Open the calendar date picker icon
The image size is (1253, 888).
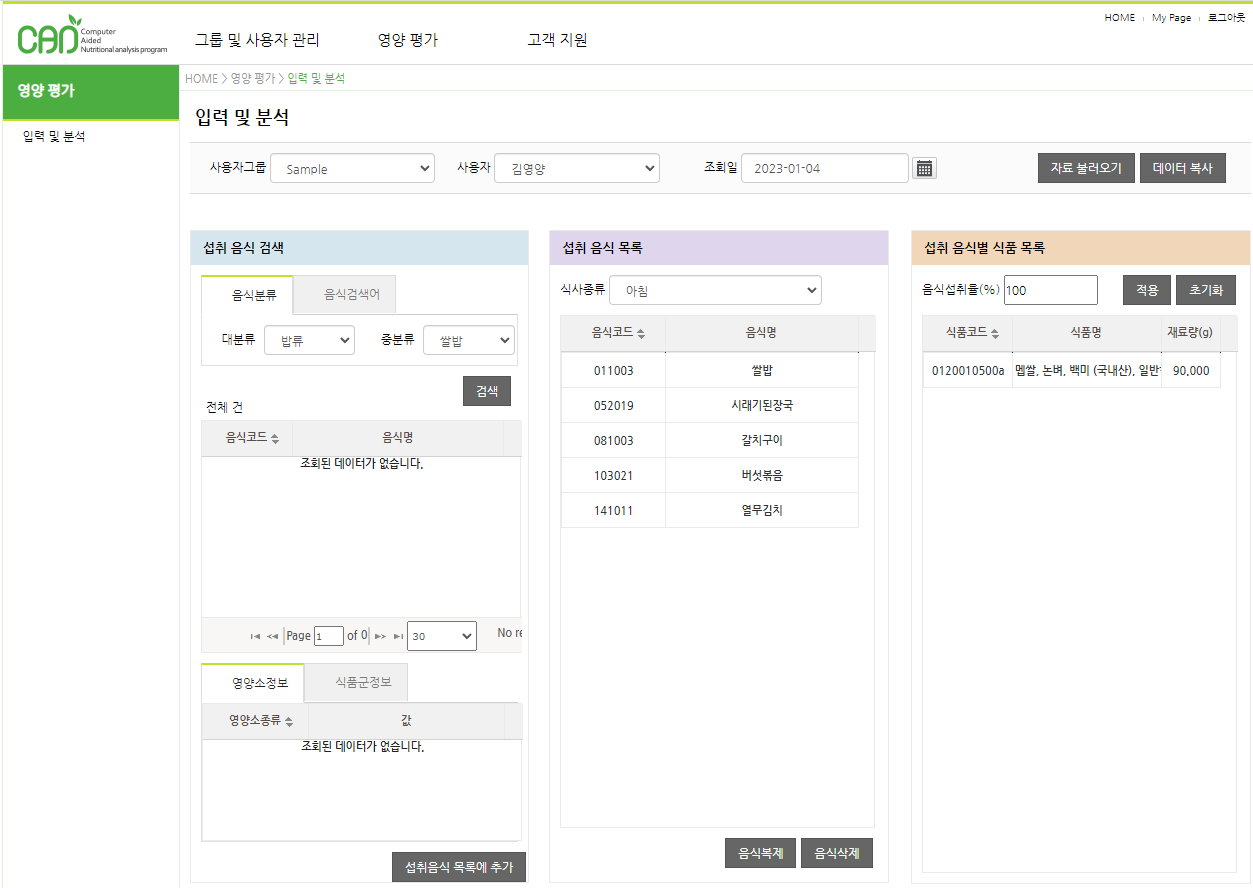pos(924,168)
